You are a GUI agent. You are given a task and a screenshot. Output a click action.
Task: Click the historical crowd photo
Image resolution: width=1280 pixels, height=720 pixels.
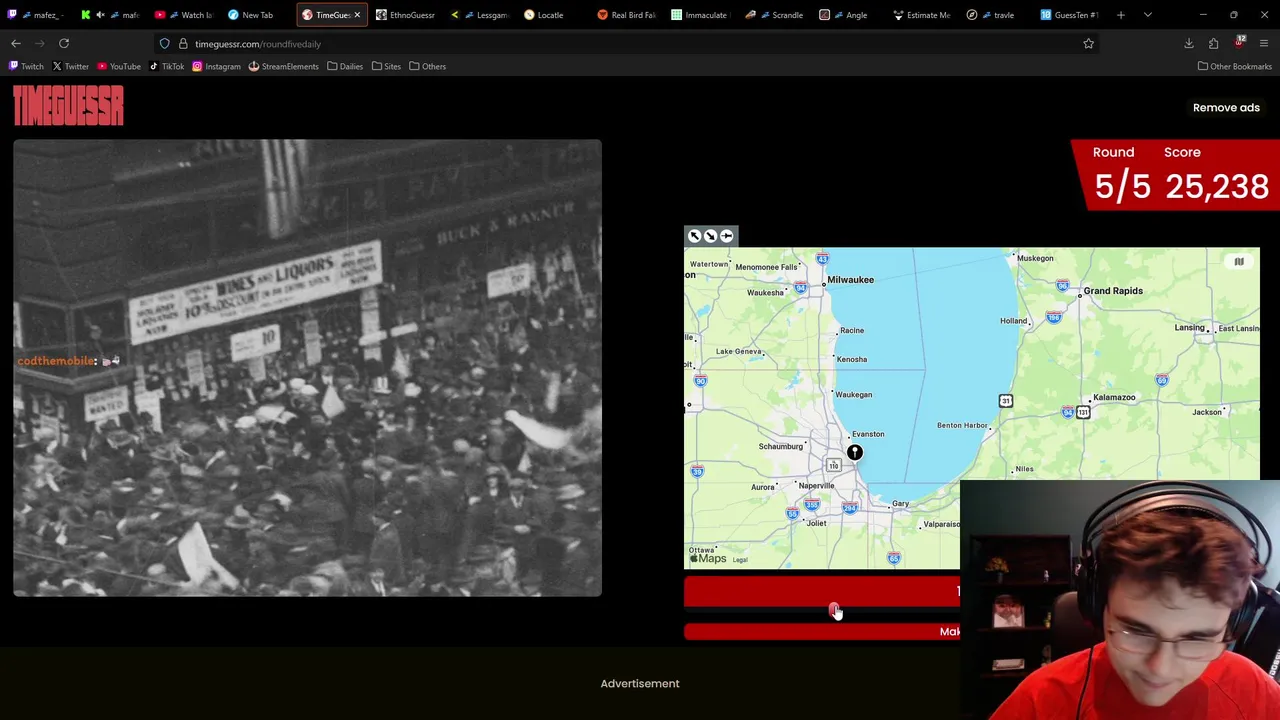[307, 368]
